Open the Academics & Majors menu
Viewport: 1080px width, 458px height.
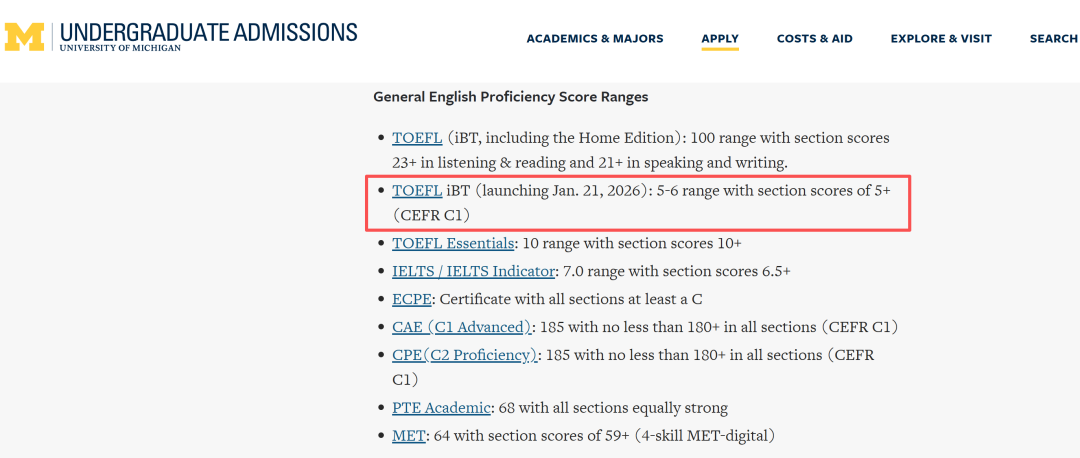click(x=595, y=39)
